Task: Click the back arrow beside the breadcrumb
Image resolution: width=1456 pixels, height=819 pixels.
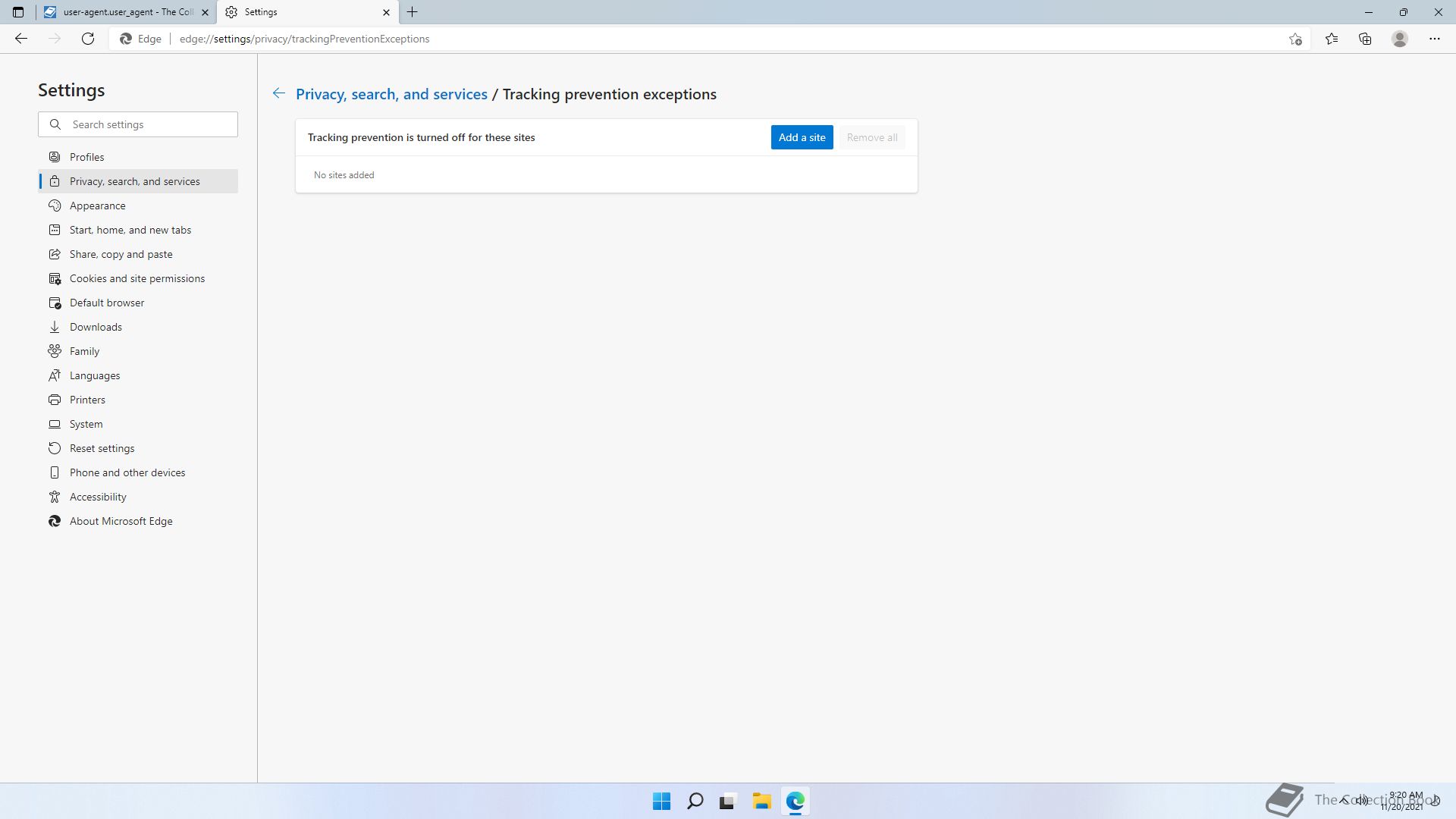Action: 279,93
